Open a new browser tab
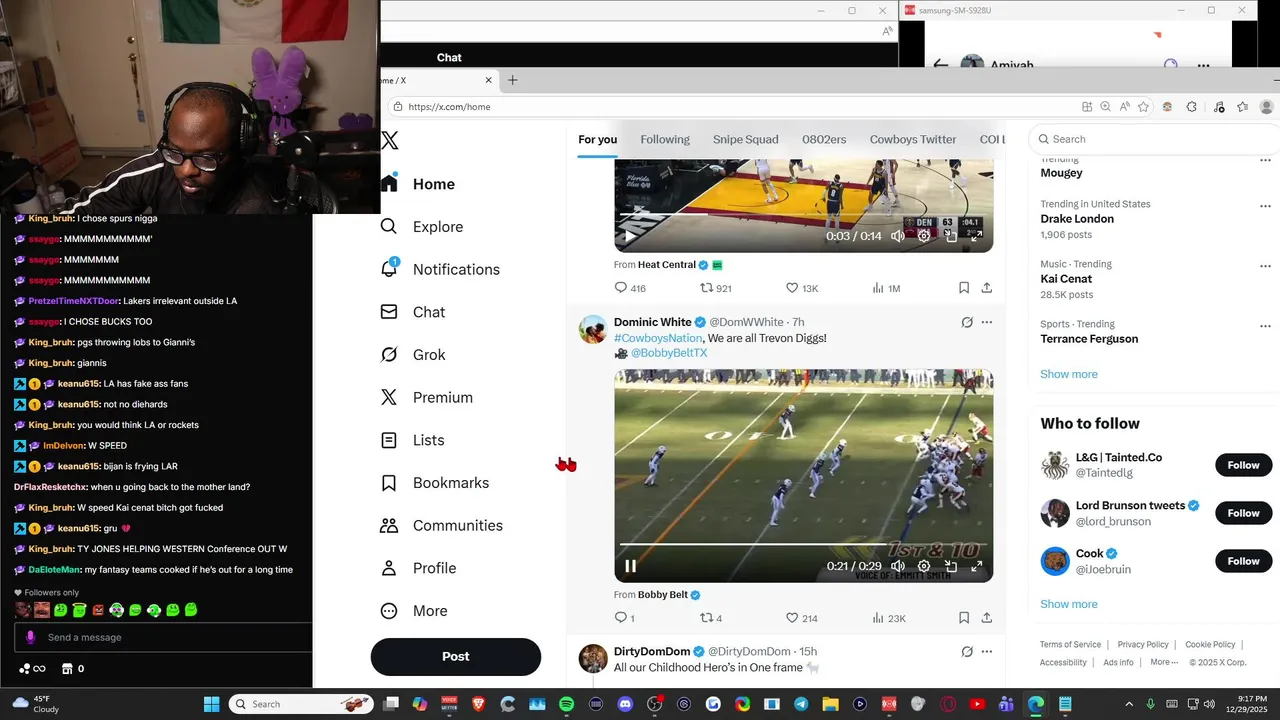 click(512, 80)
